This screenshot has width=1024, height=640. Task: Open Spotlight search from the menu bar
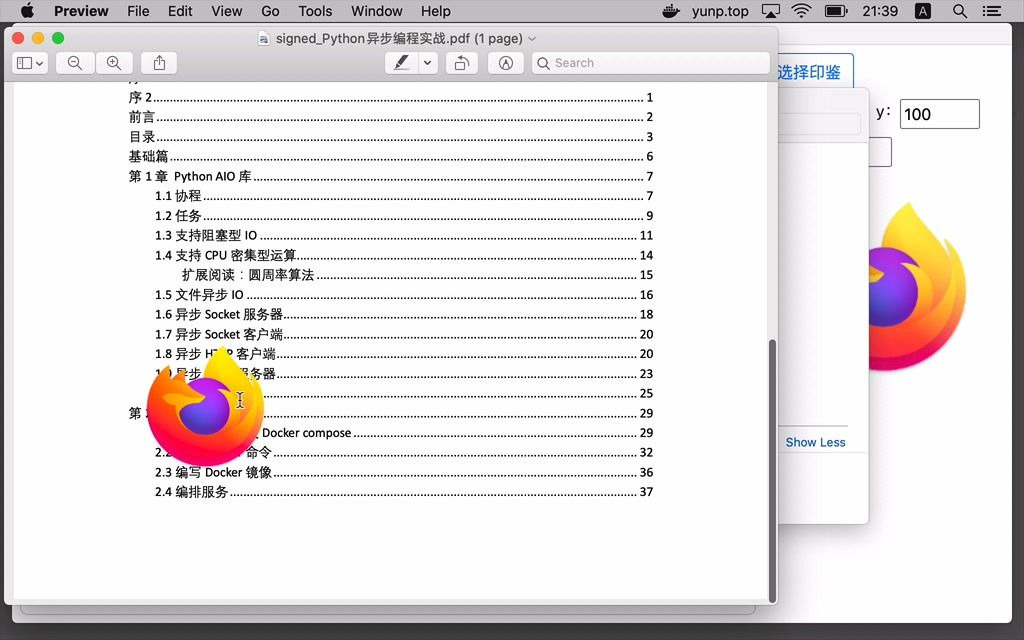tap(957, 11)
